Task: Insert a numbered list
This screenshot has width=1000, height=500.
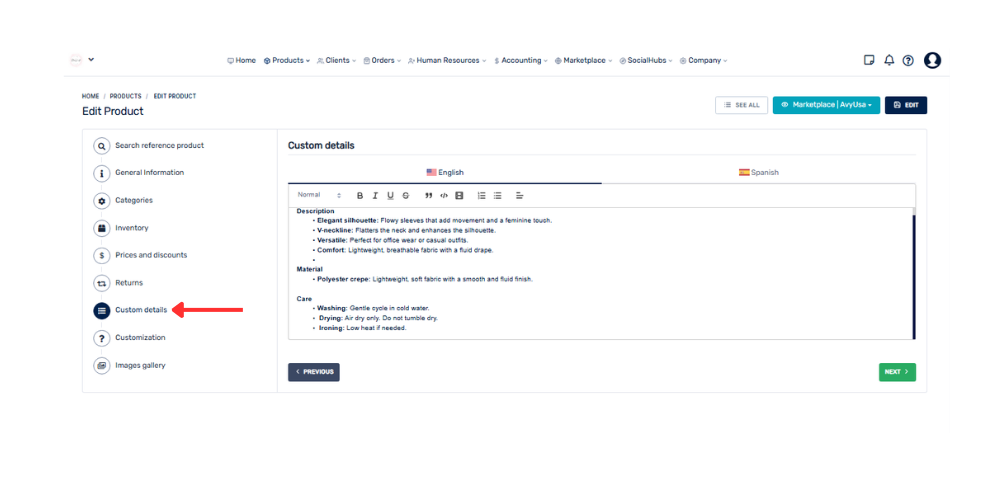Action: point(482,195)
